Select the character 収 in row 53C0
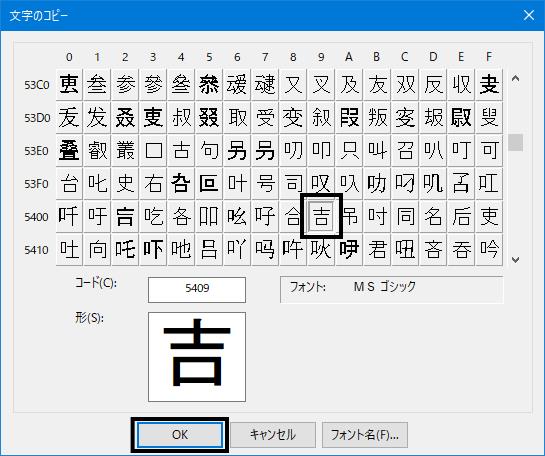Image resolution: width=545 pixels, height=456 pixels. [461, 84]
